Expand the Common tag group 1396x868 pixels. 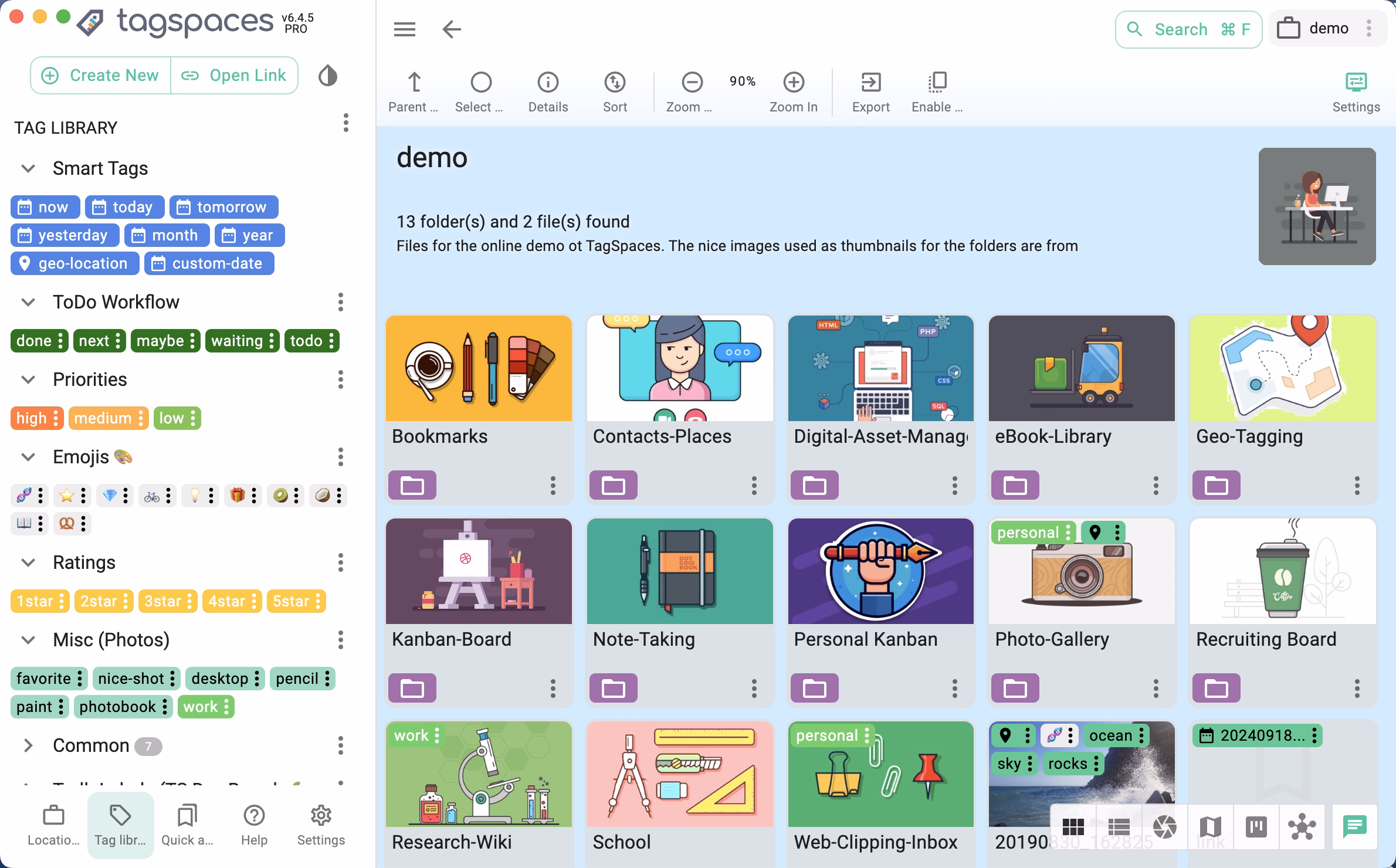[x=28, y=745]
